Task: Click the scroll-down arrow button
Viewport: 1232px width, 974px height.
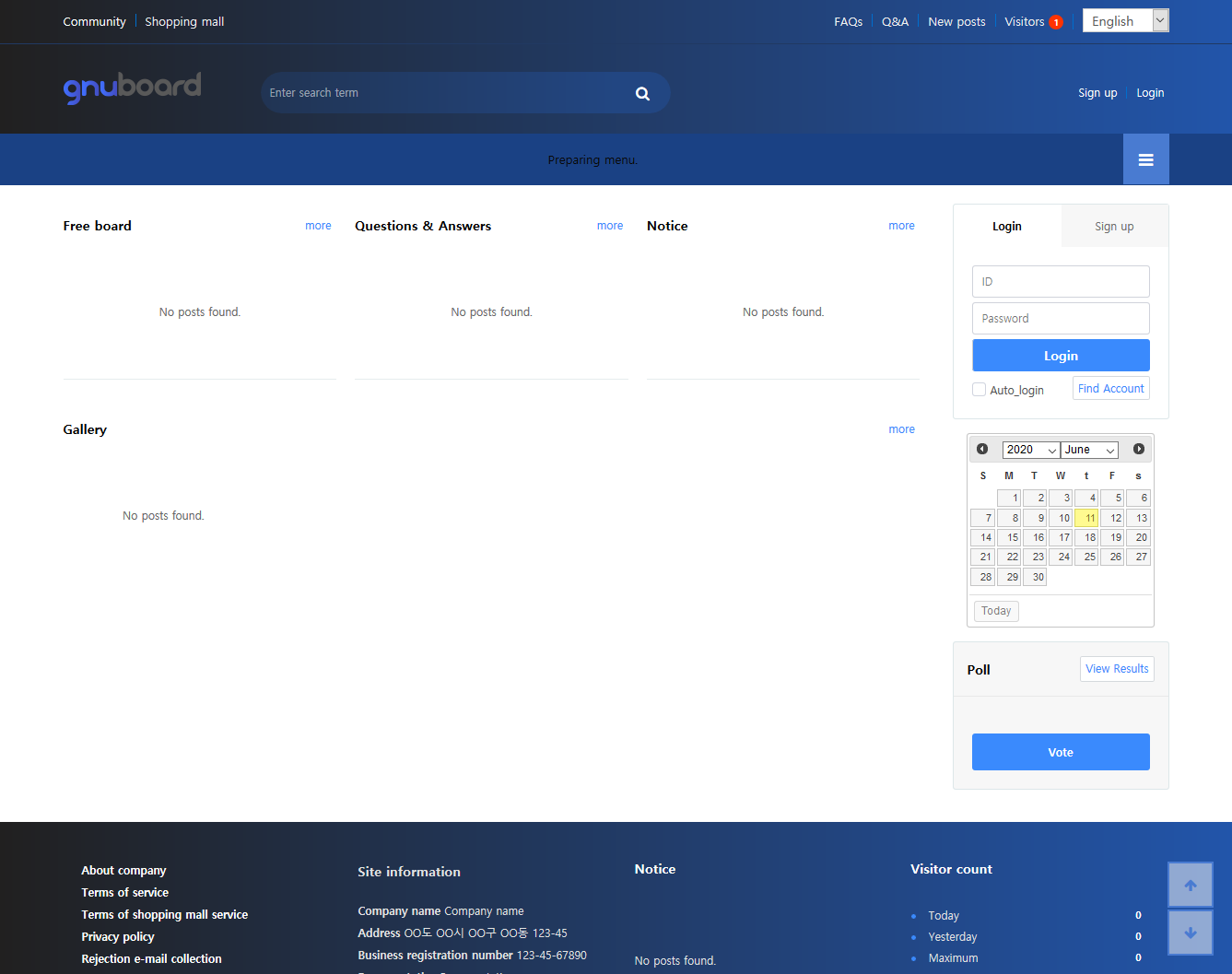Action: [x=1190, y=933]
